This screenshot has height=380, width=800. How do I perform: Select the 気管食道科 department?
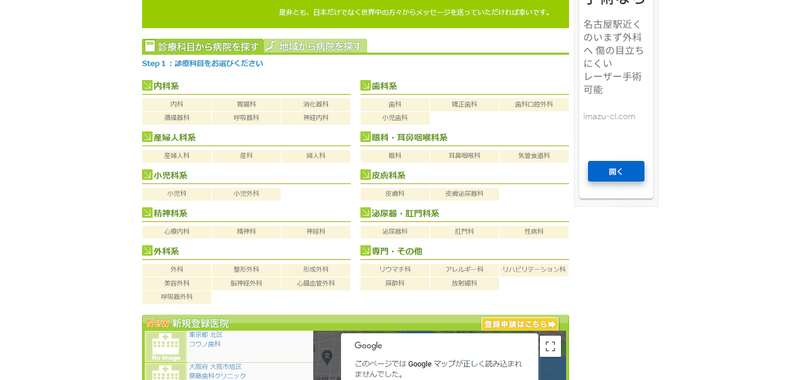tap(534, 156)
